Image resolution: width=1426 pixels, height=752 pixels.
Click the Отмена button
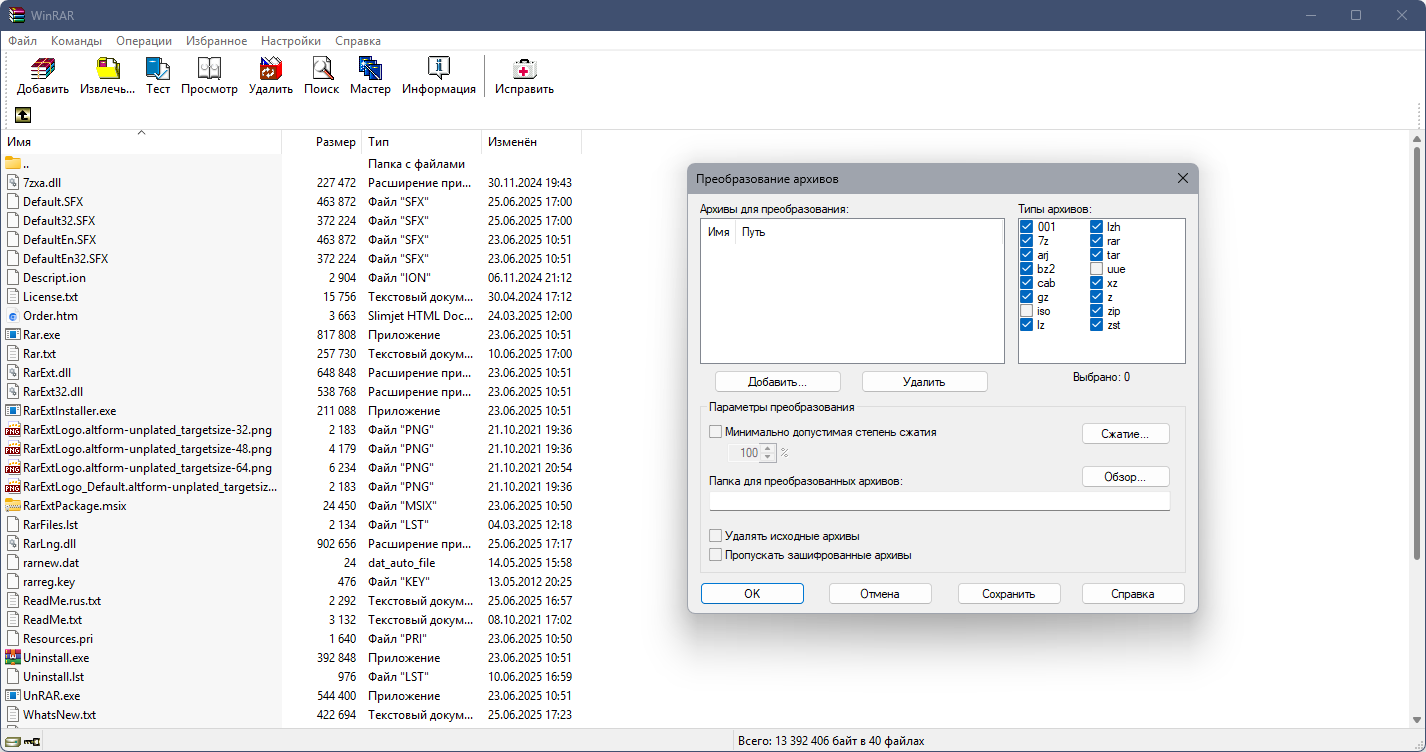coord(880,594)
